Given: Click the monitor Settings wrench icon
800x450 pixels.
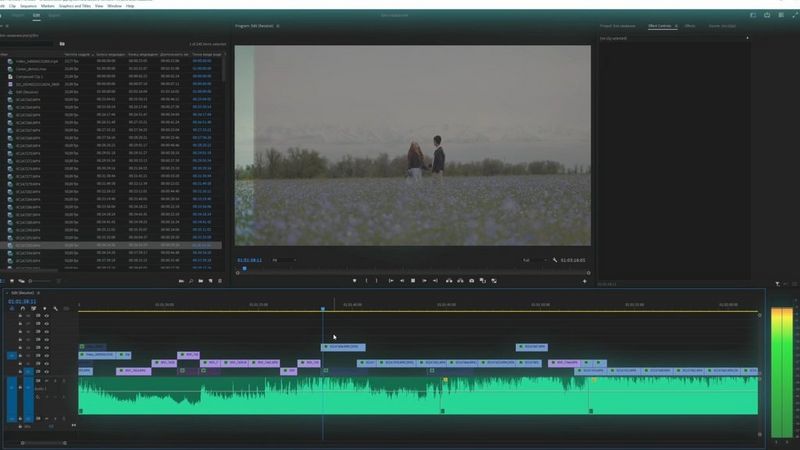Looking at the screenshot, I should click(x=555, y=260).
